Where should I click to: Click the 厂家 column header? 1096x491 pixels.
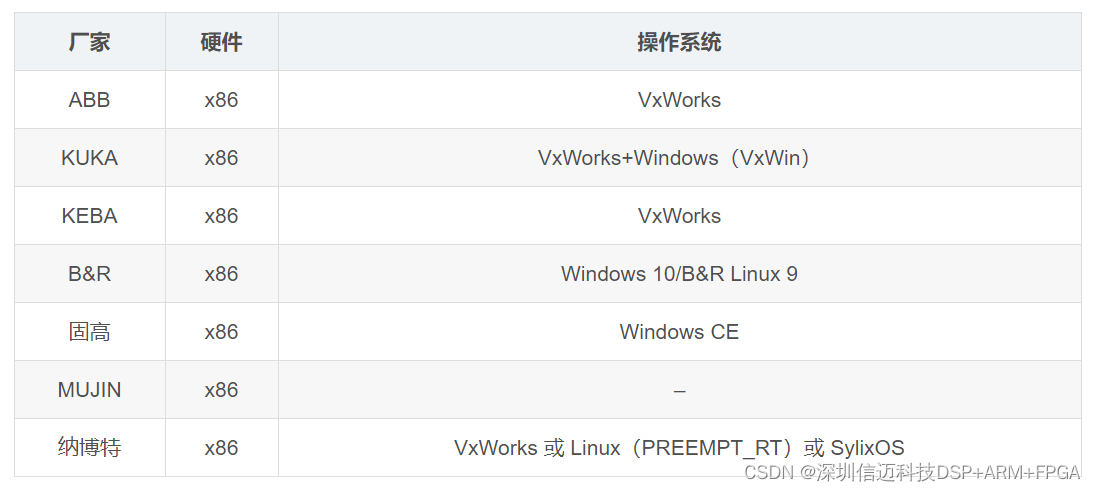(x=89, y=42)
